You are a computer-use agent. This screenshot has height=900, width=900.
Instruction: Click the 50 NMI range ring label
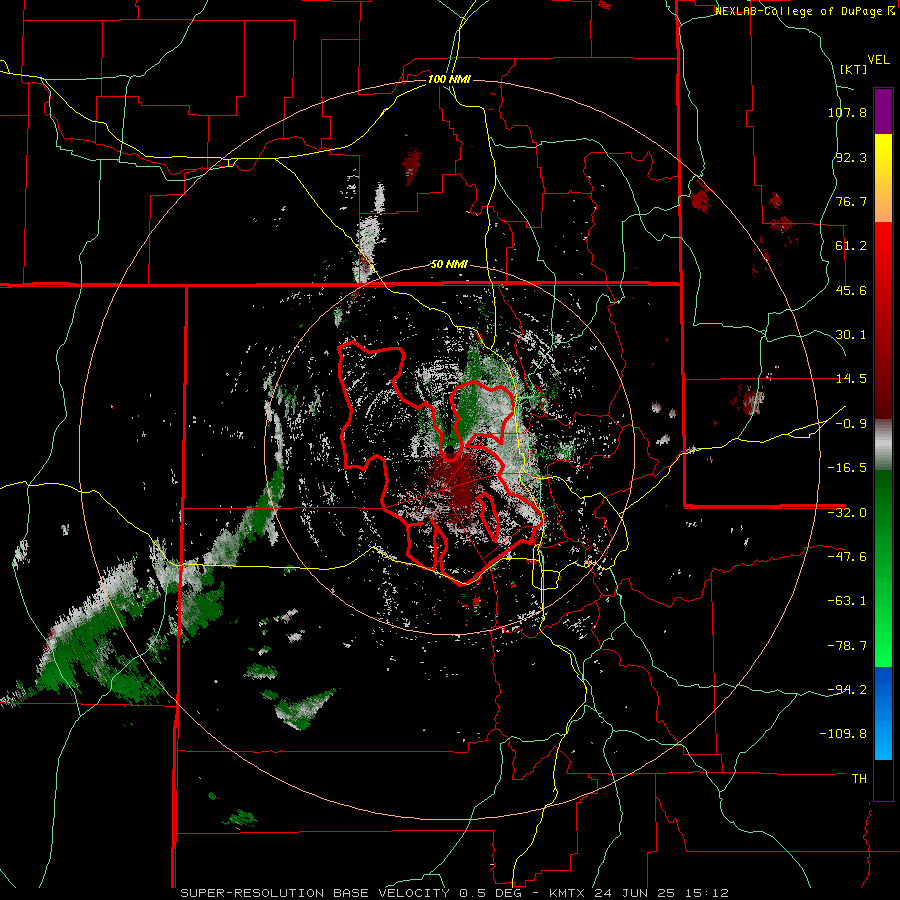pos(449,265)
